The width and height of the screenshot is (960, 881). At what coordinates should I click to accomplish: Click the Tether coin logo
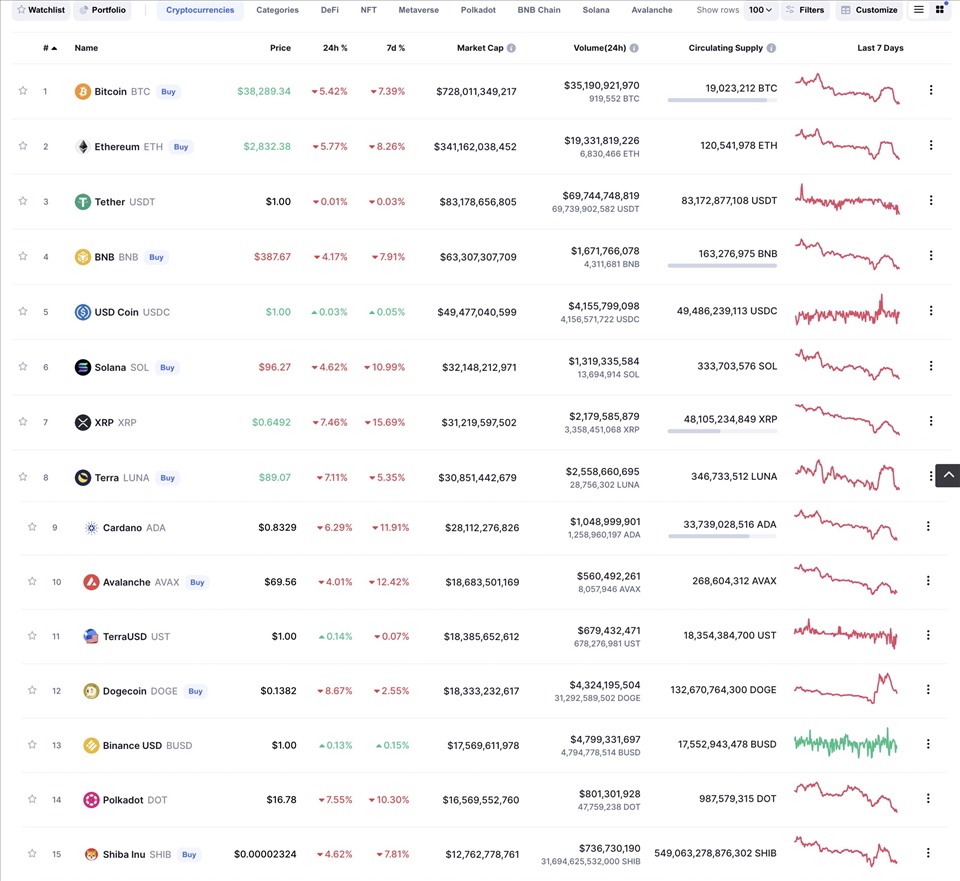[x=82, y=202]
